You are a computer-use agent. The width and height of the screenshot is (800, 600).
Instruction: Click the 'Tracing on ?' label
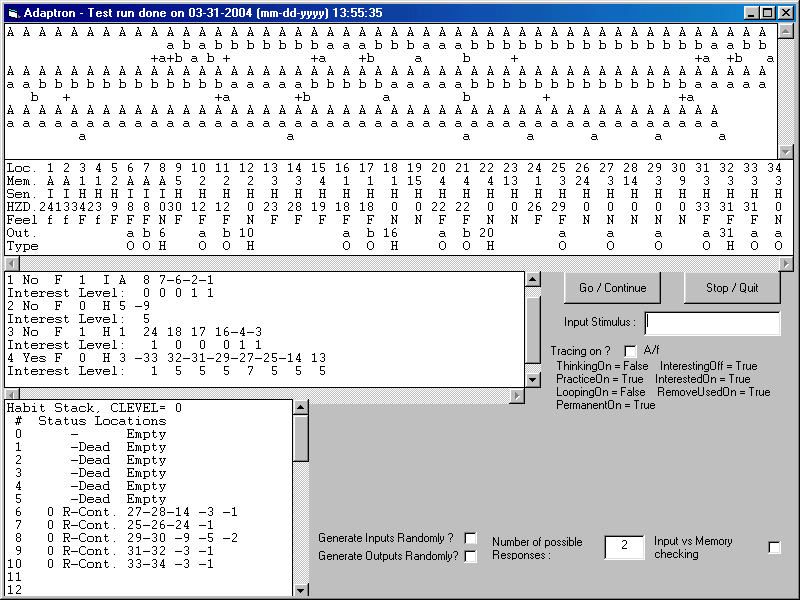[580, 351]
